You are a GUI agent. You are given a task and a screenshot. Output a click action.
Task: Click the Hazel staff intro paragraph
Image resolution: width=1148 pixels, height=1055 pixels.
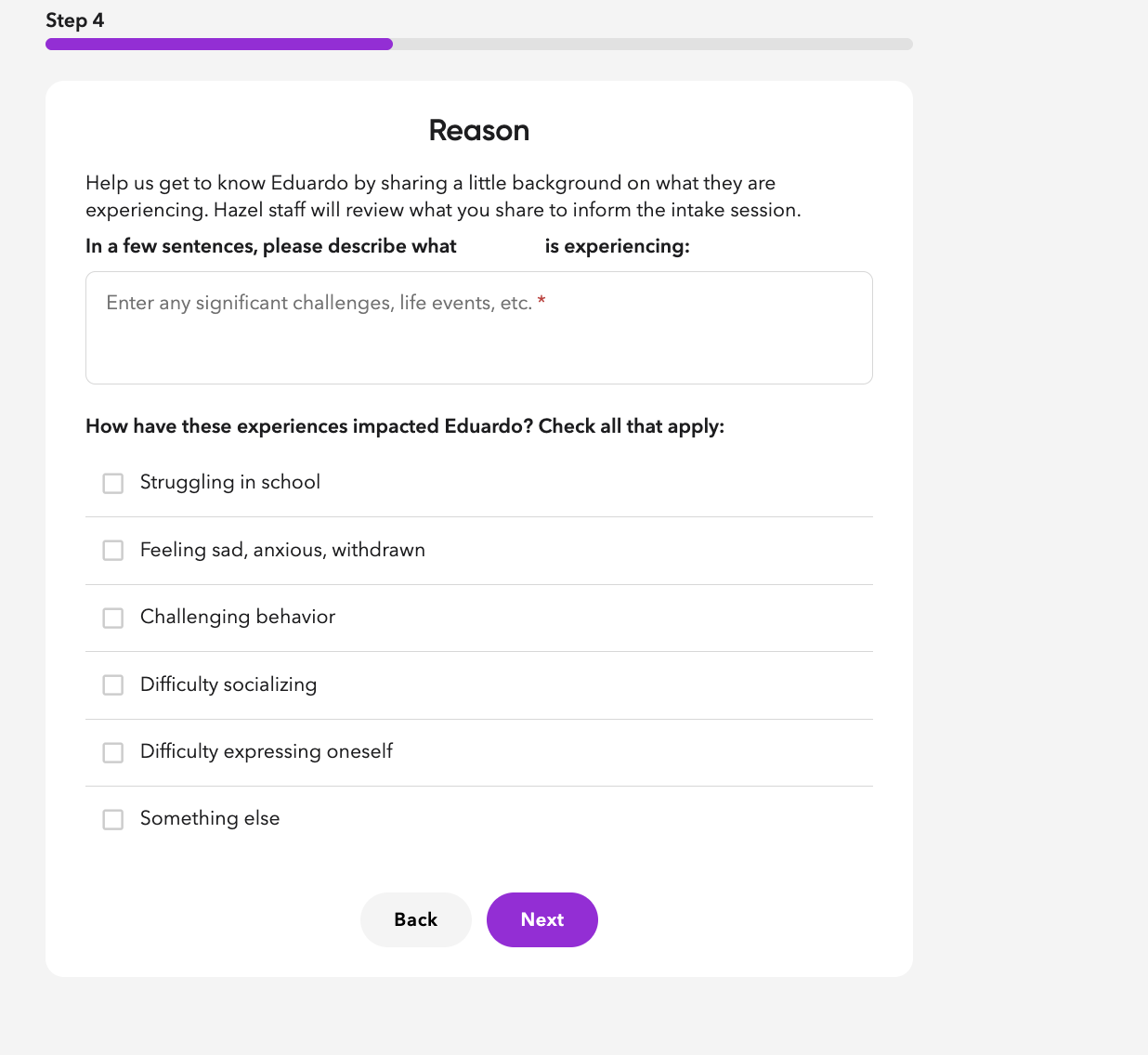point(443,196)
